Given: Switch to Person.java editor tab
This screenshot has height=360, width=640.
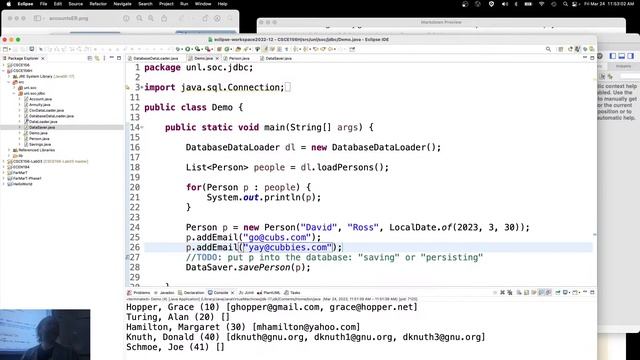Looking at the screenshot, I should point(239,58).
